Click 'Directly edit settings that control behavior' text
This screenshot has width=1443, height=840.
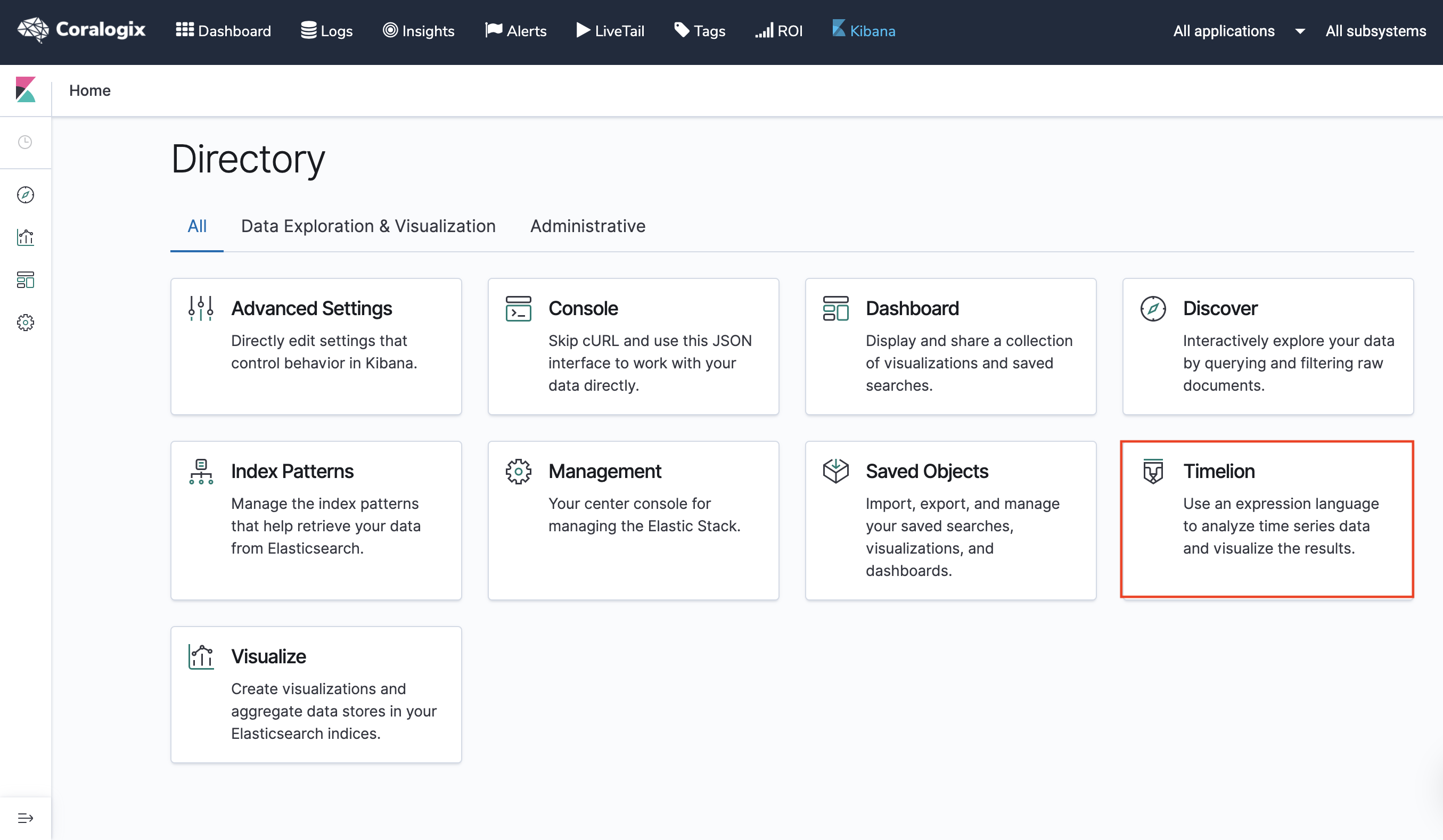[324, 351]
